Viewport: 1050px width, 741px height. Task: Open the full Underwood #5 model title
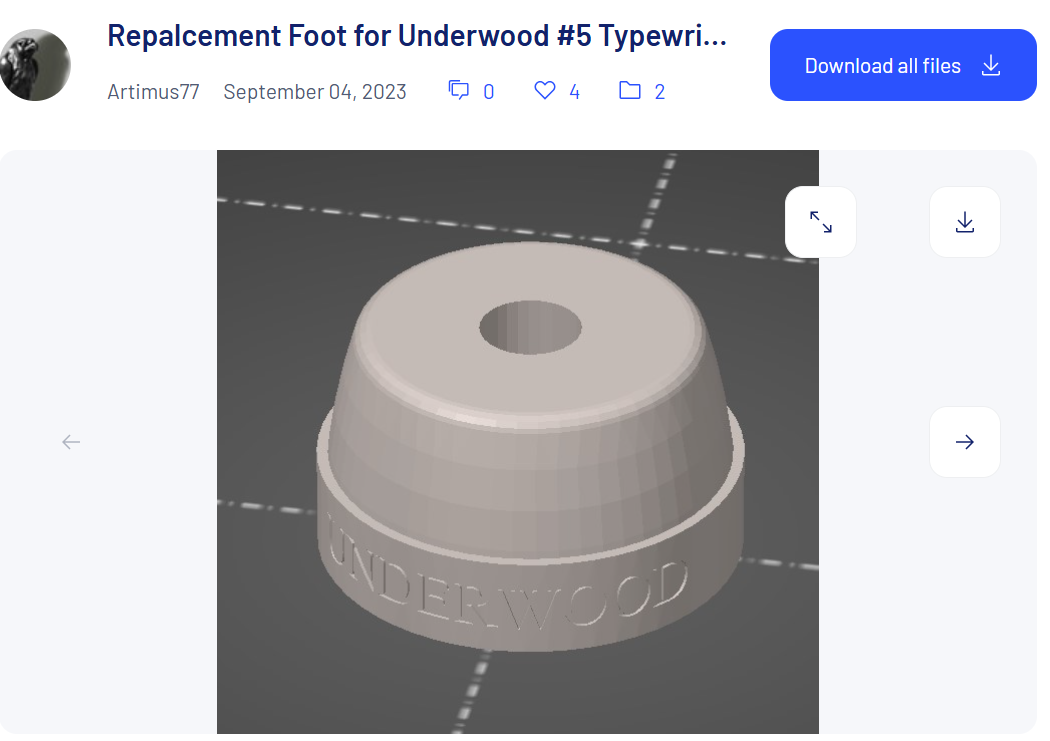click(417, 35)
